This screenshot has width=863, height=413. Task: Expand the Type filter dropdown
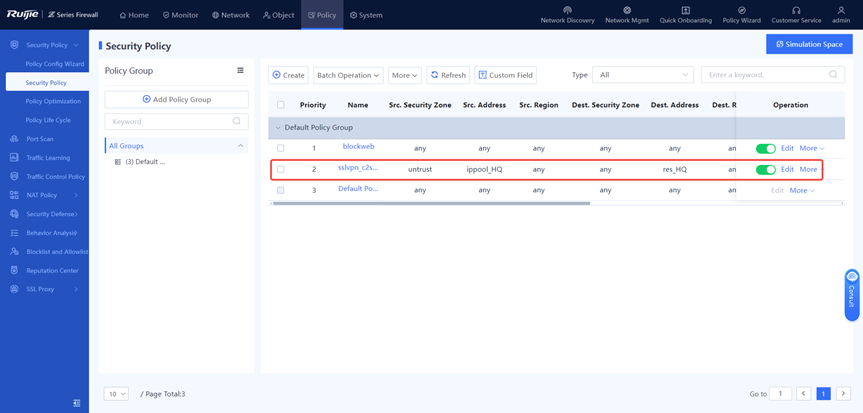pos(643,75)
